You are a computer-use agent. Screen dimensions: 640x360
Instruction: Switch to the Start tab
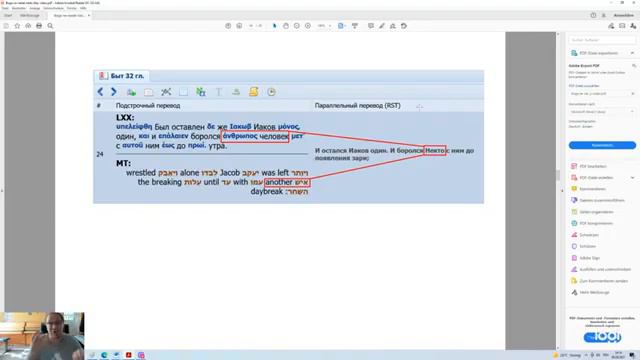(x=8, y=16)
